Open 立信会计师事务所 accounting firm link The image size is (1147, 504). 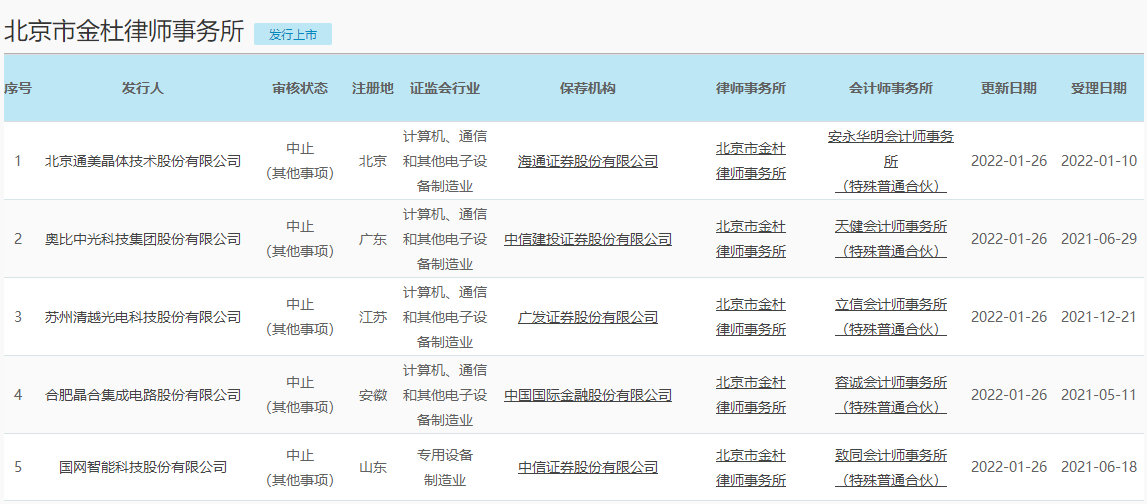coord(890,317)
